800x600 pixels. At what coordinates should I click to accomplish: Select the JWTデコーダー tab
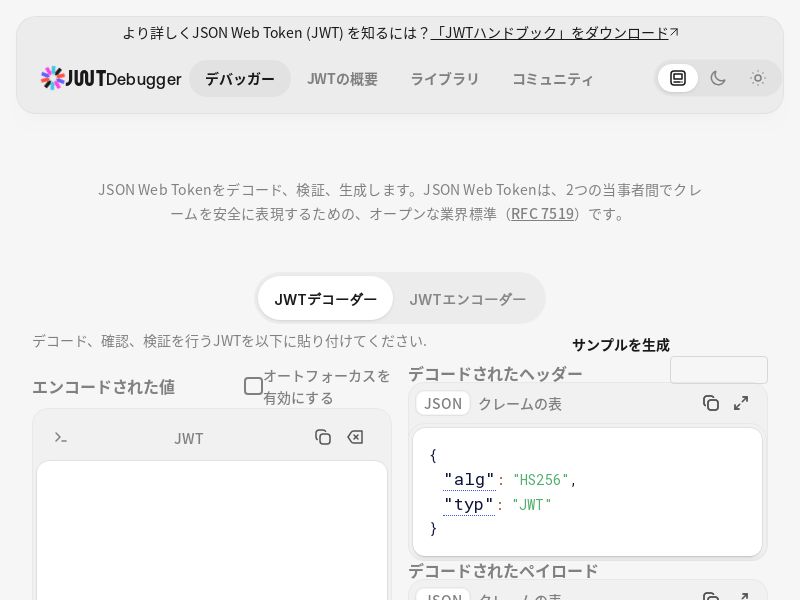325,298
